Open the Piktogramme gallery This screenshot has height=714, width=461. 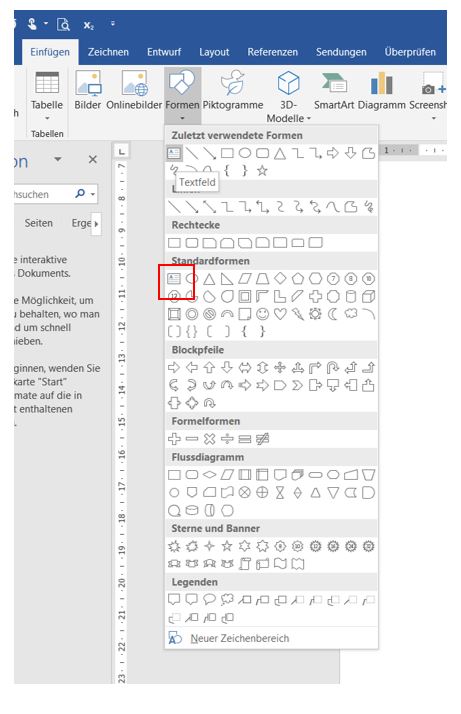(232, 91)
